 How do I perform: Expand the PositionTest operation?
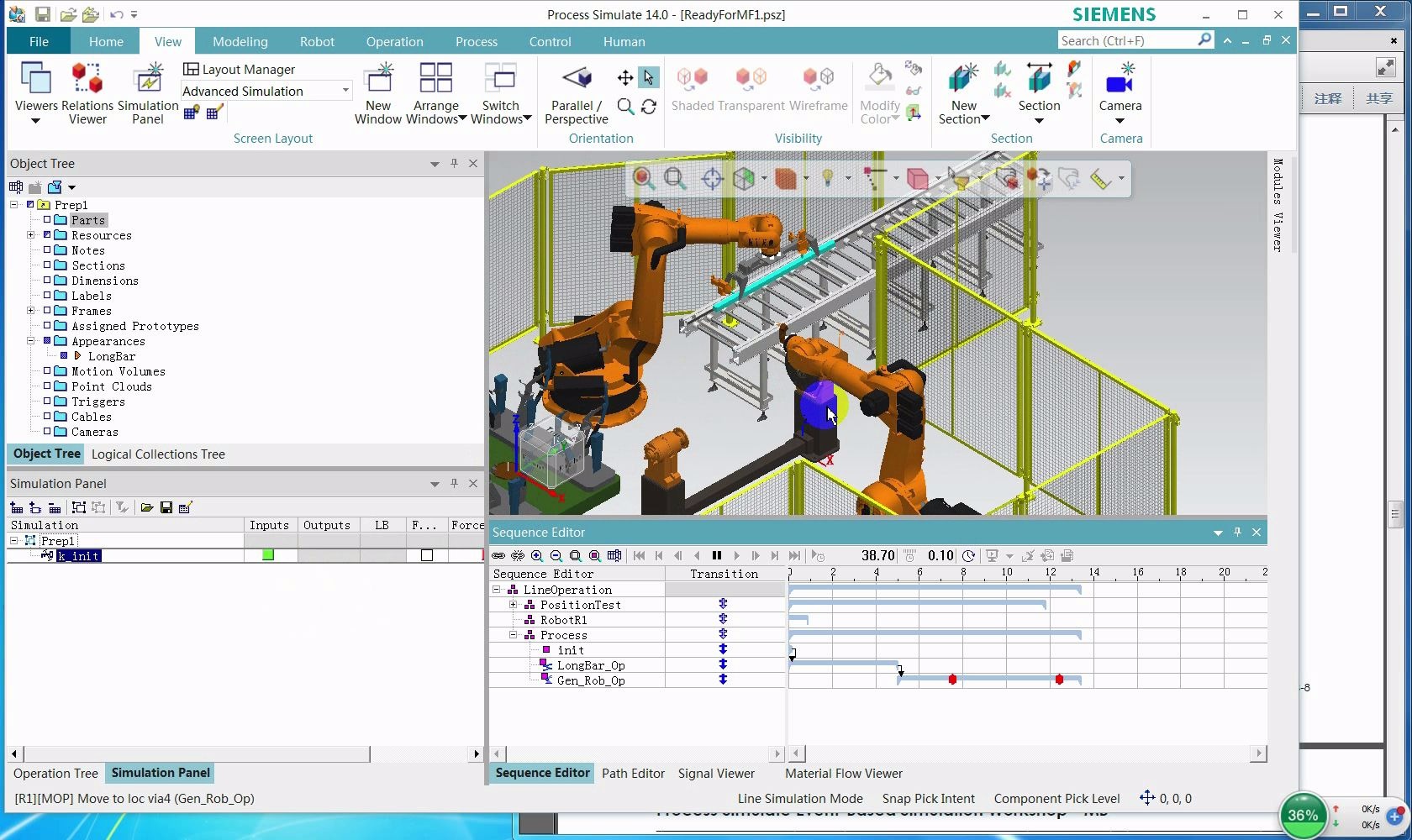tap(514, 605)
